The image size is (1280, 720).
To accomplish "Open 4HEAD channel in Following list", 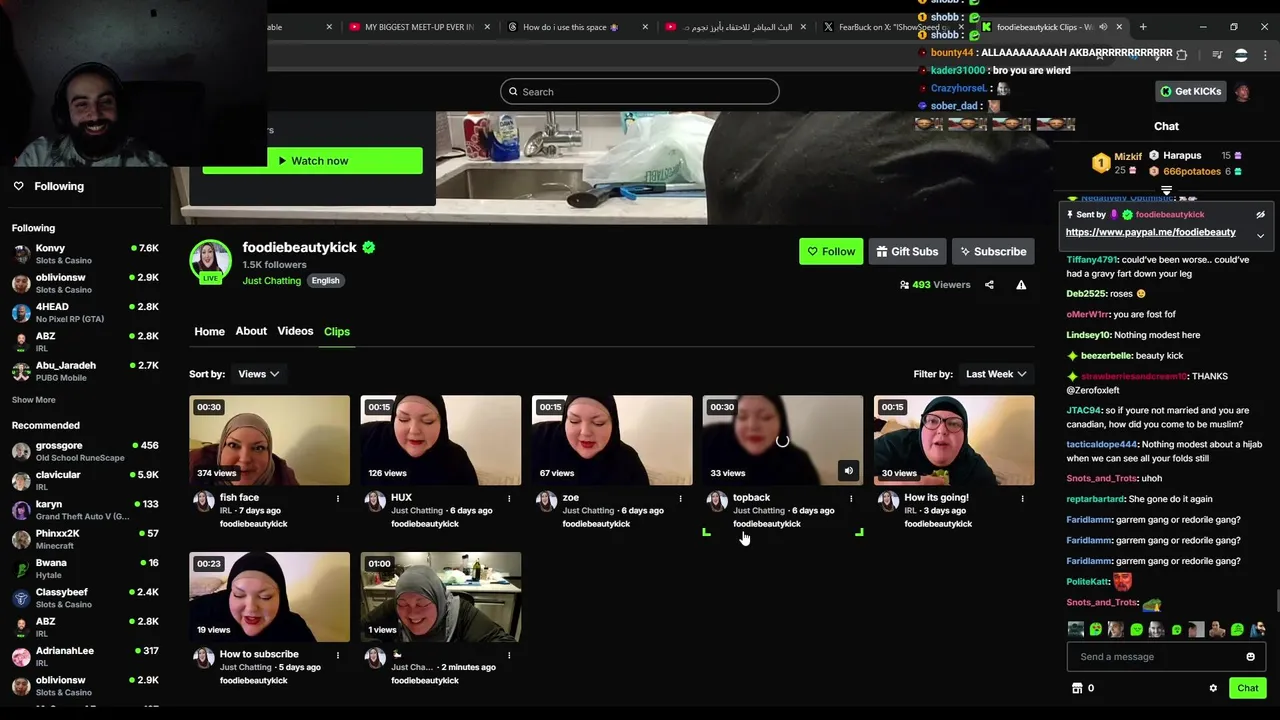I will click(85, 312).
